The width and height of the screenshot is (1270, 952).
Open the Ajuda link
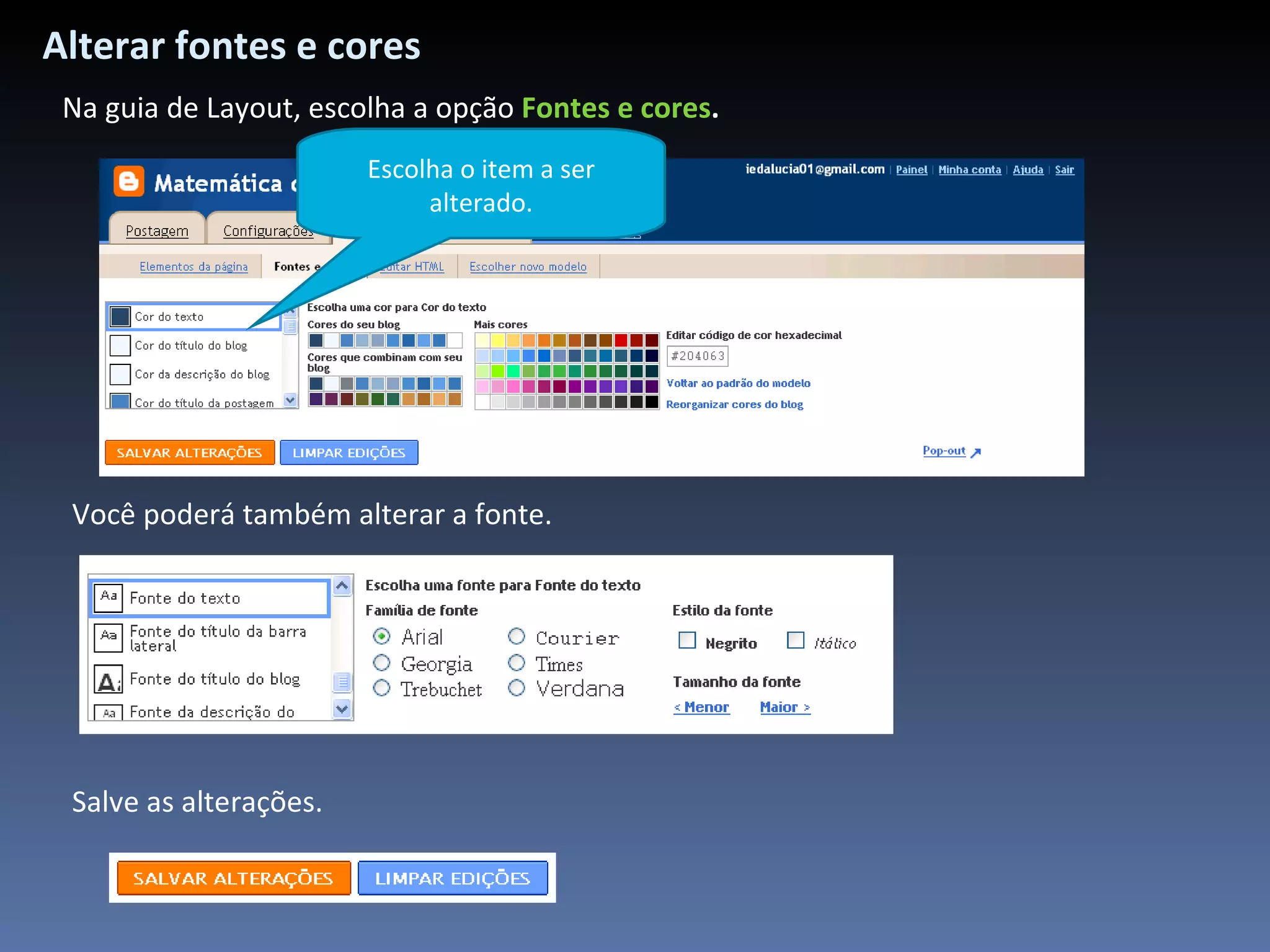(1028, 170)
